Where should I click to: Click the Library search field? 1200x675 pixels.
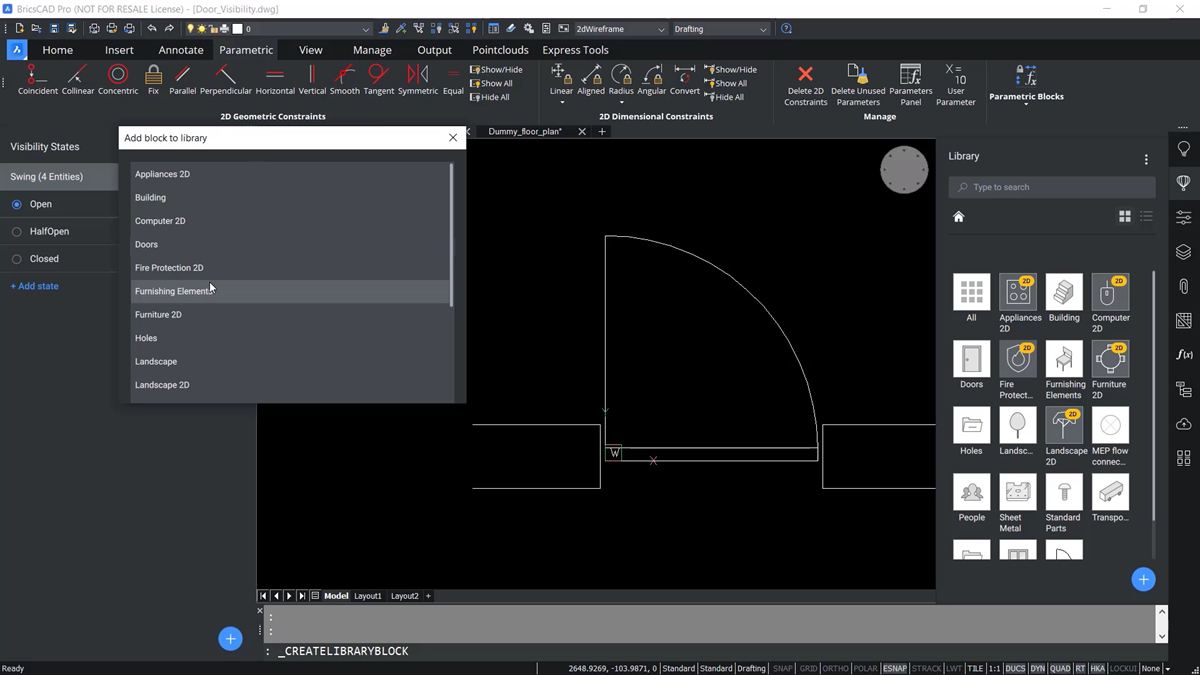click(x=1051, y=187)
